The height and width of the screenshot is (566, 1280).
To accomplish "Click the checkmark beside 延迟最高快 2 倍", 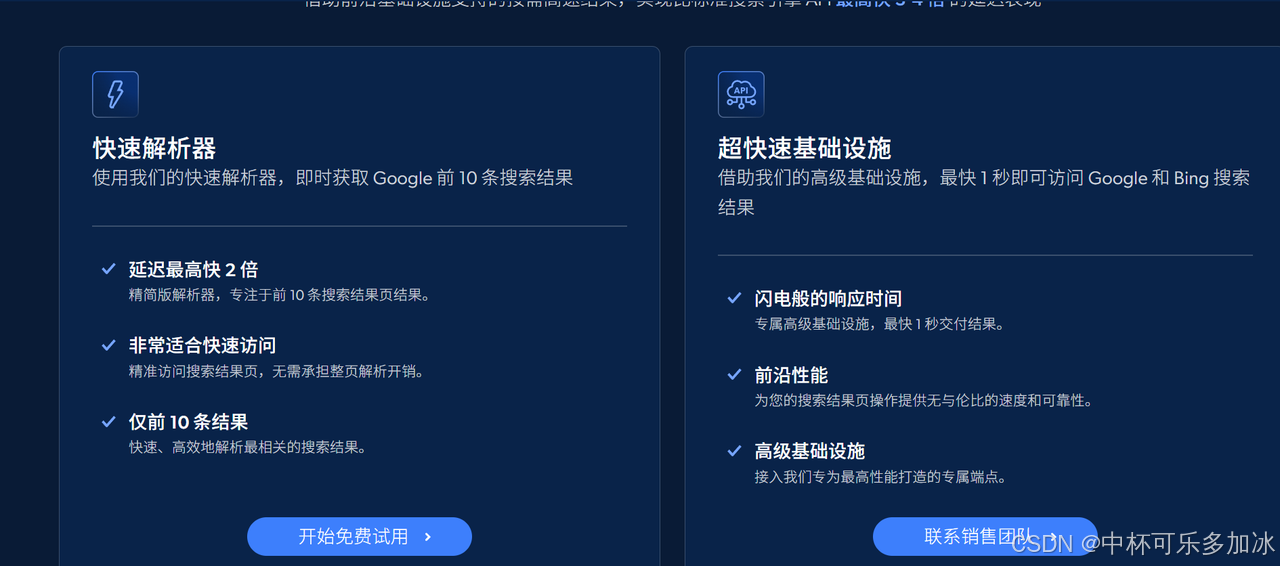I will 109,269.
